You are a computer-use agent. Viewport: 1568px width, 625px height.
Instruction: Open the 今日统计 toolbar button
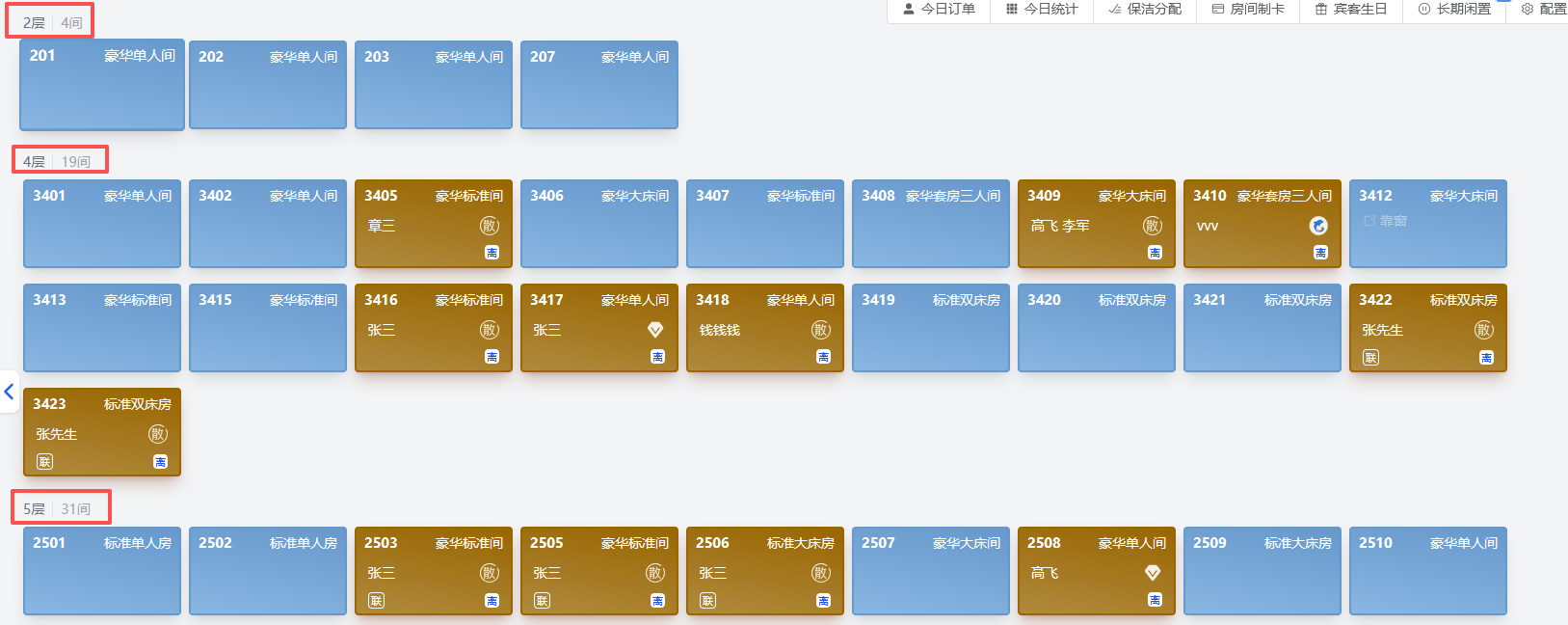point(1042,9)
